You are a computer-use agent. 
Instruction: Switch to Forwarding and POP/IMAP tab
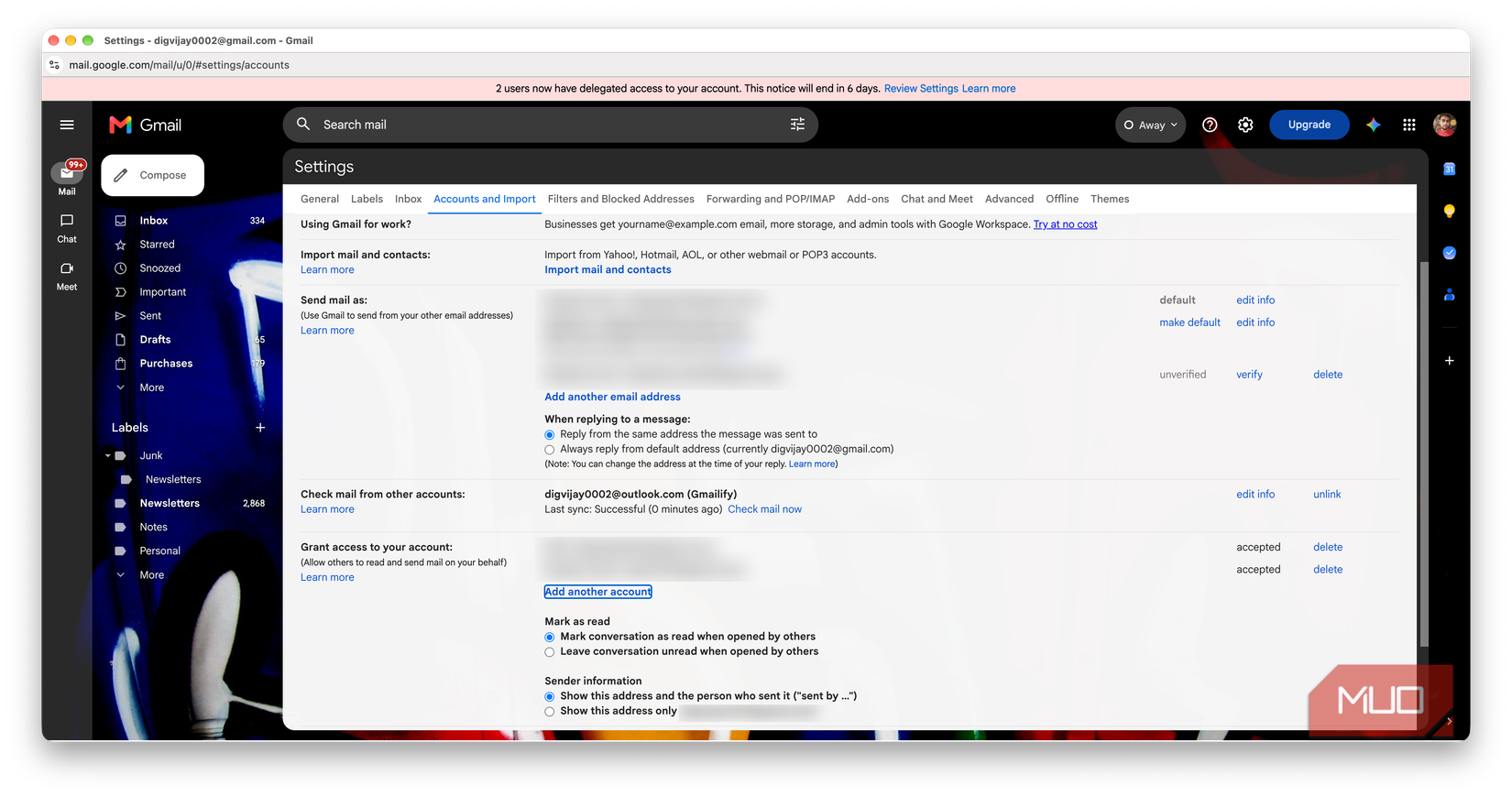[771, 199]
